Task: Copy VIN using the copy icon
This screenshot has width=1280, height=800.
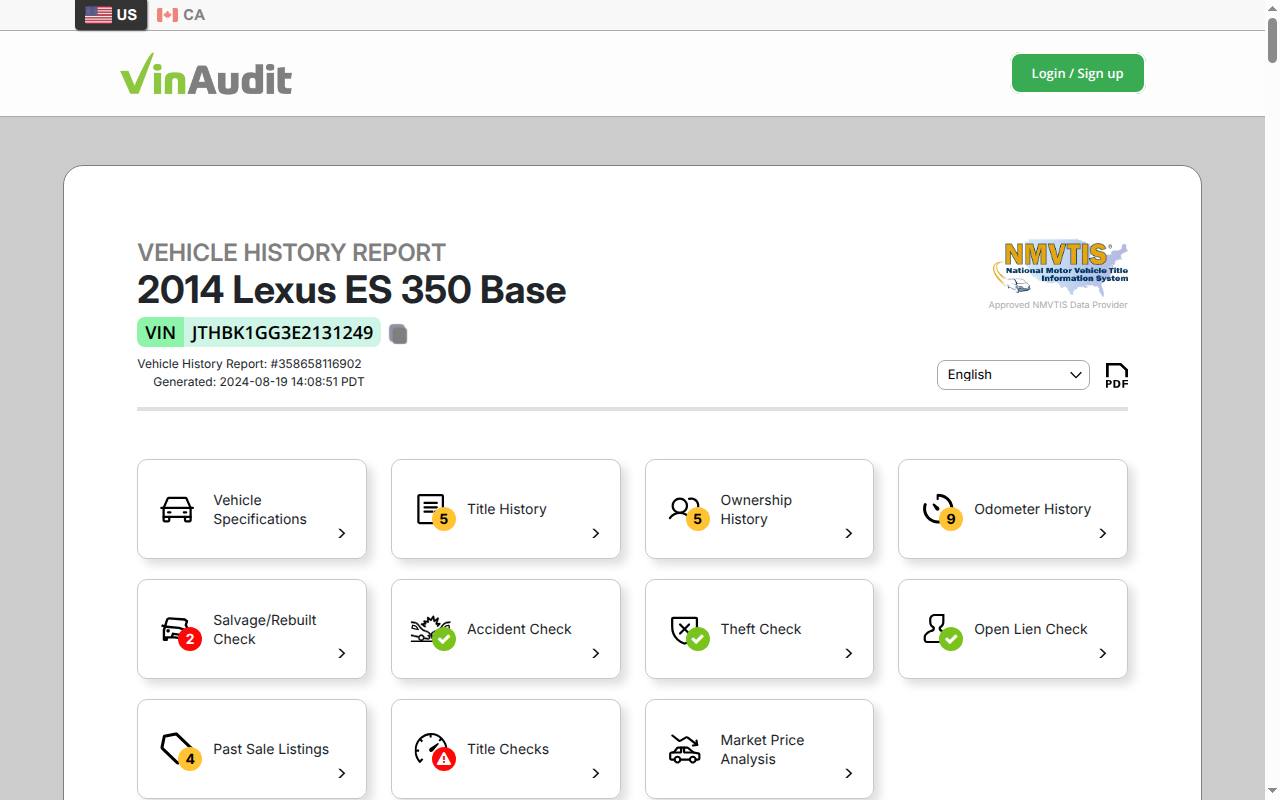Action: tap(398, 334)
